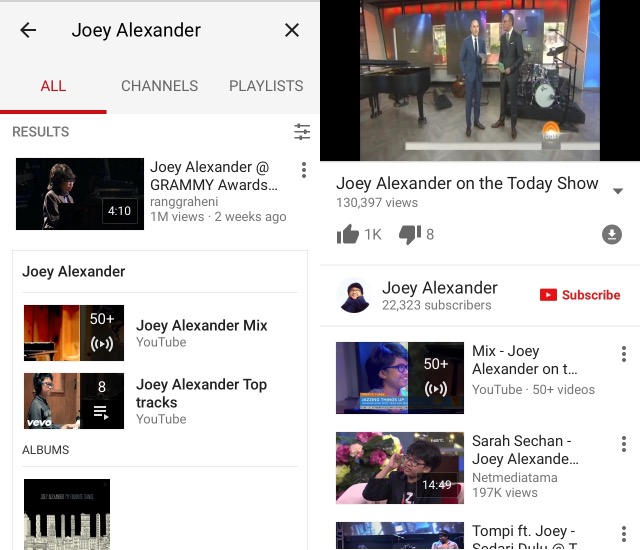Viewport: 640px width, 550px height.
Task: Open Joey Alexander channel avatar
Action: [x=355, y=295]
